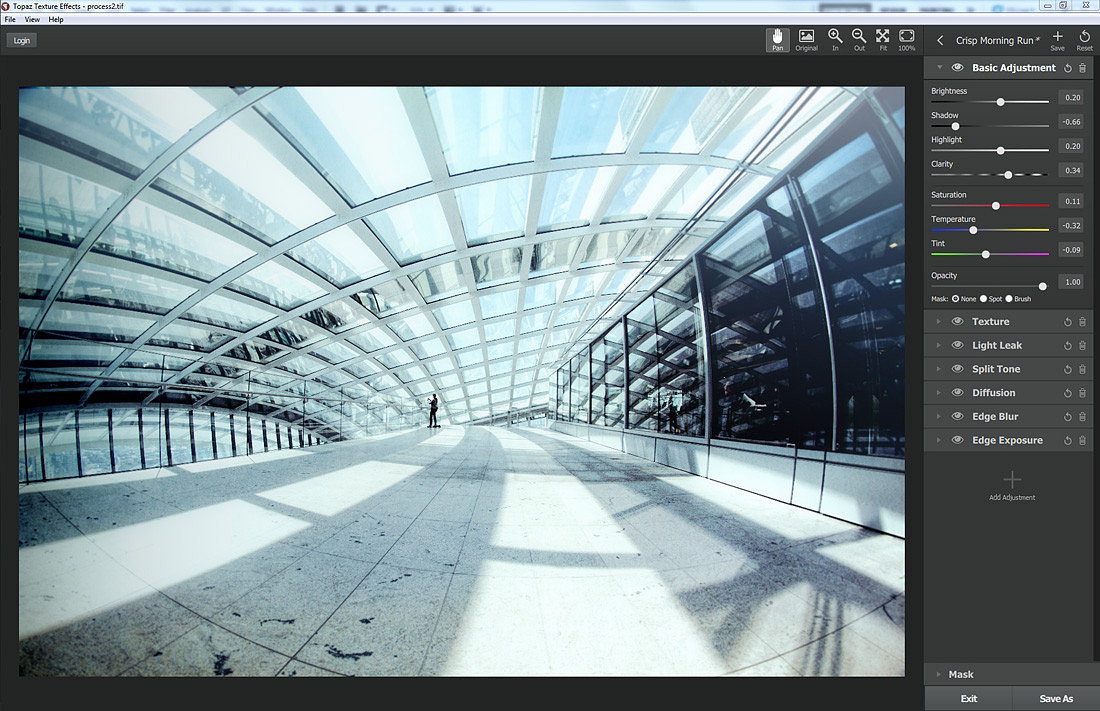Select the Spot mask option
Image resolution: width=1100 pixels, height=711 pixels.
click(984, 299)
